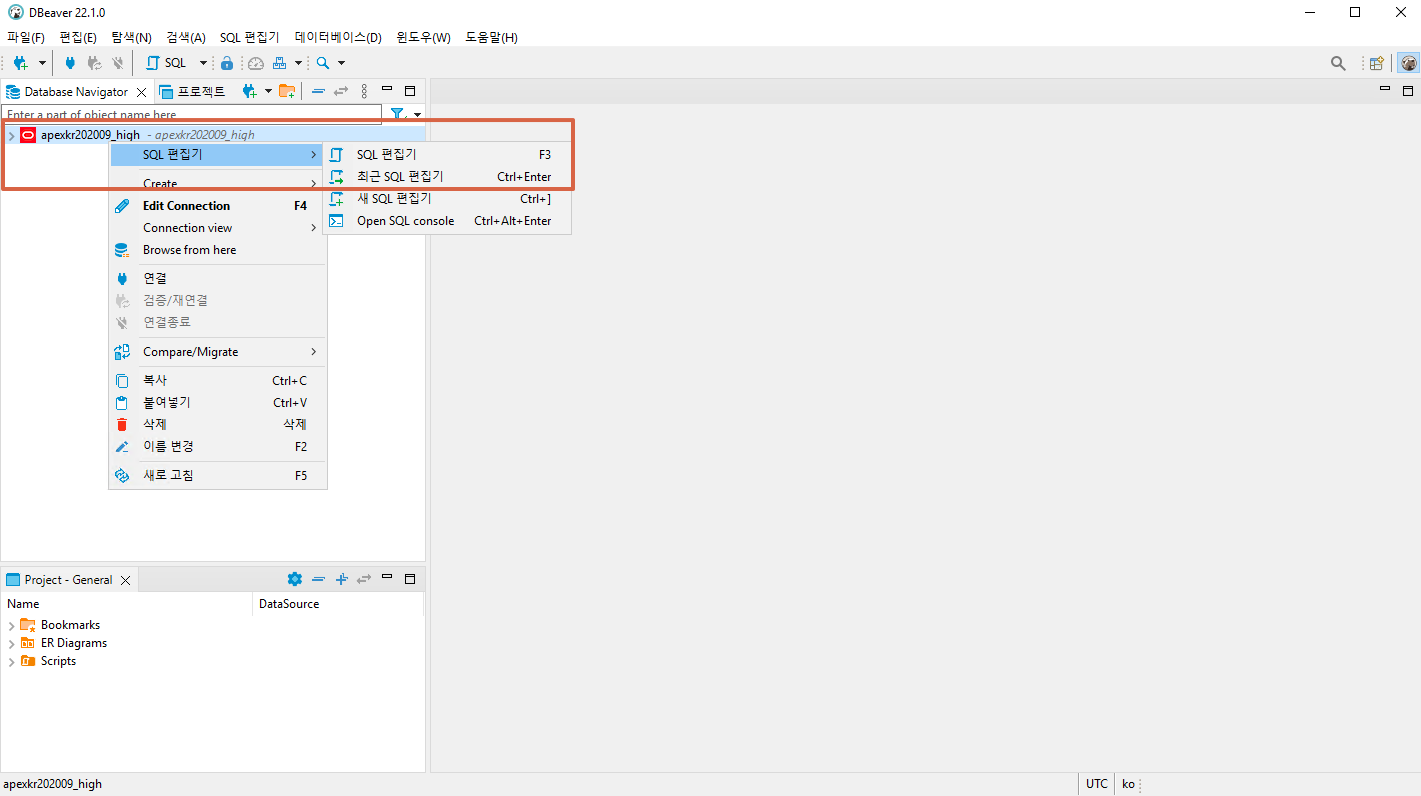Image resolution: width=1421 pixels, height=796 pixels.
Task: Toggle Link with Editor arrows in Database Navigator
Action: coord(341,91)
